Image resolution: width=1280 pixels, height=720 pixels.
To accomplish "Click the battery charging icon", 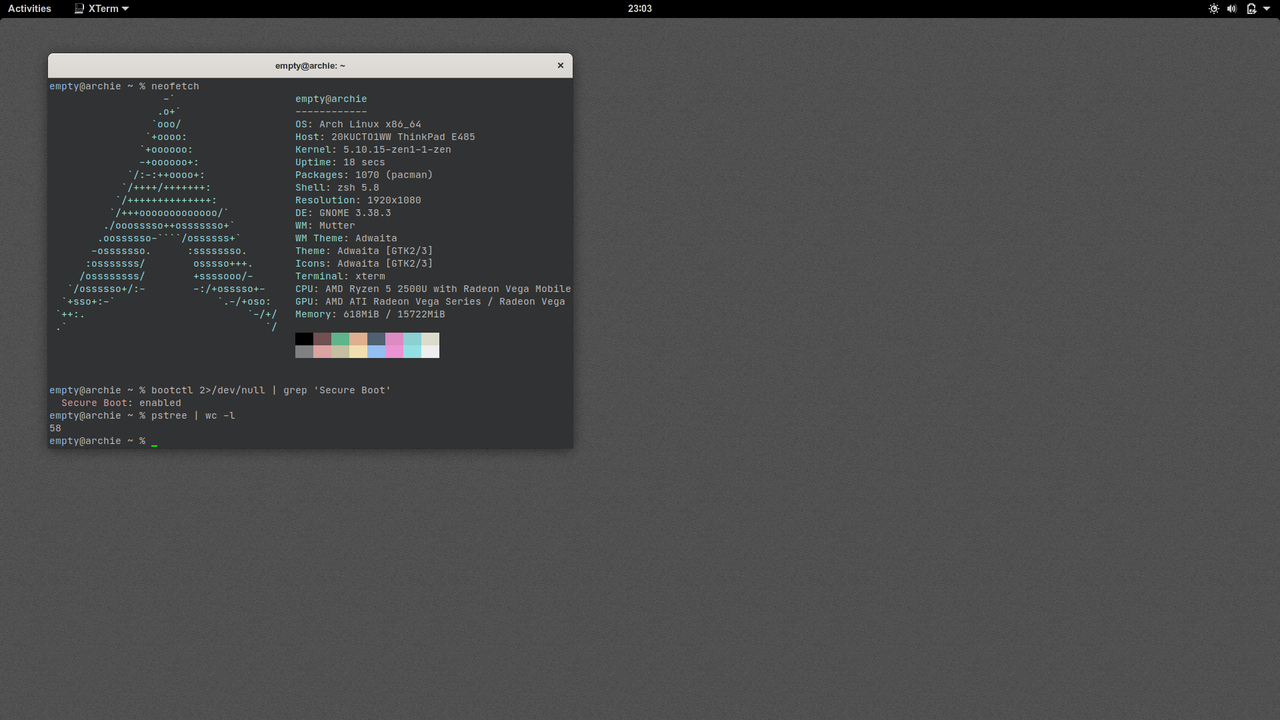I will 1251,8.
